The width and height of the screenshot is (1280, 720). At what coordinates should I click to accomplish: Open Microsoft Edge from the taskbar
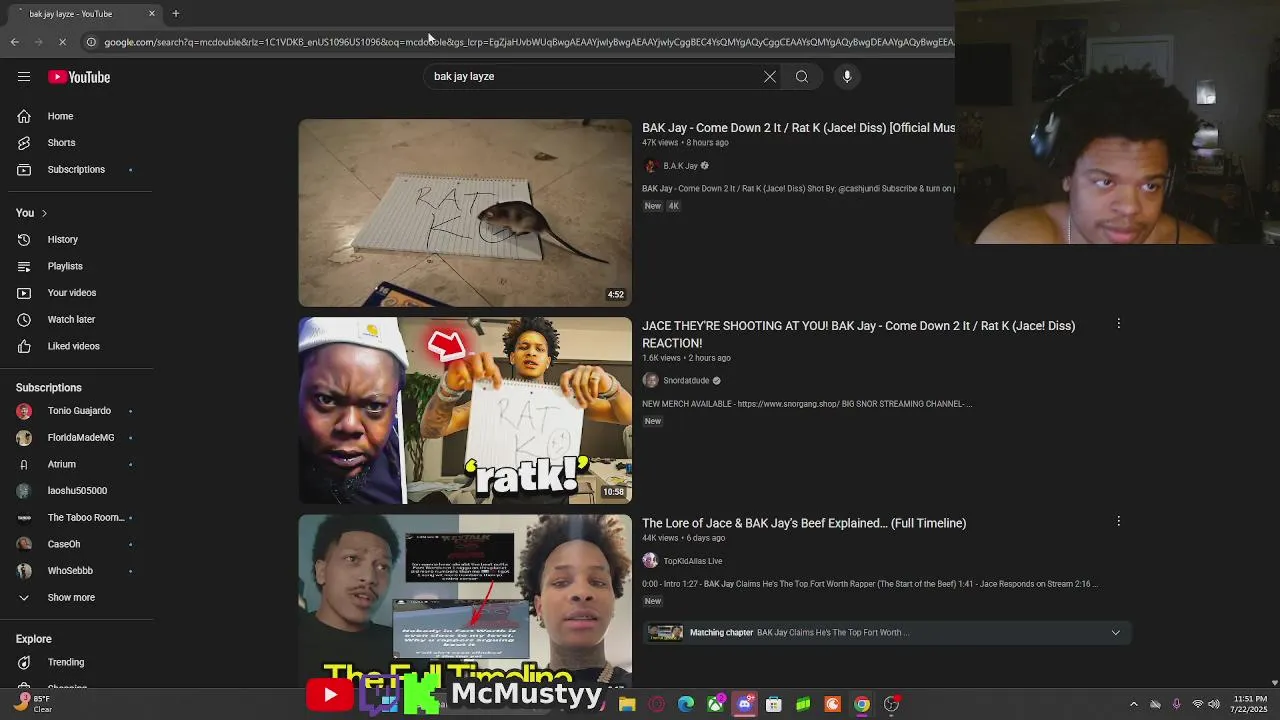[x=686, y=704]
